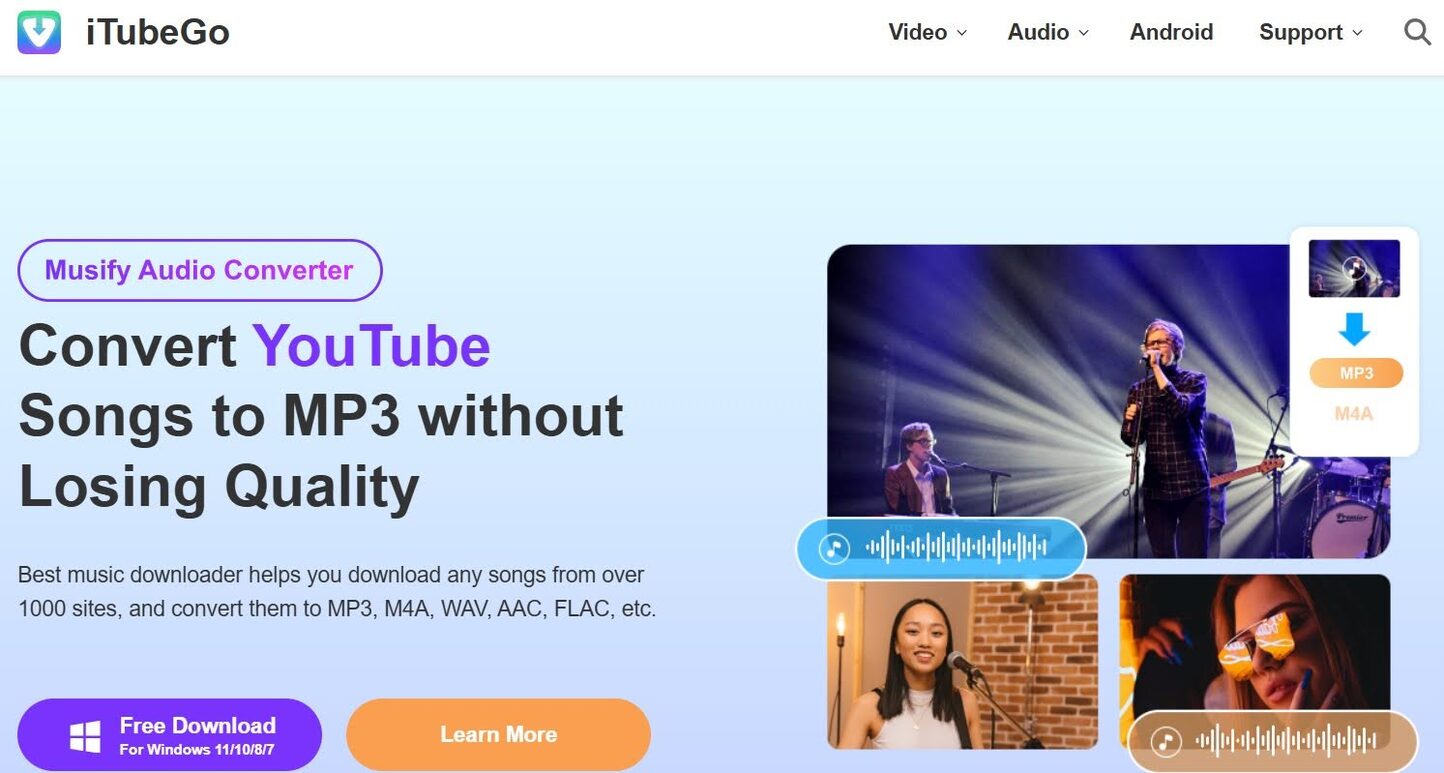This screenshot has height=773, width=1444.
Task: Click the iTubeGo brand name text
Action: [x=158, y=32]
